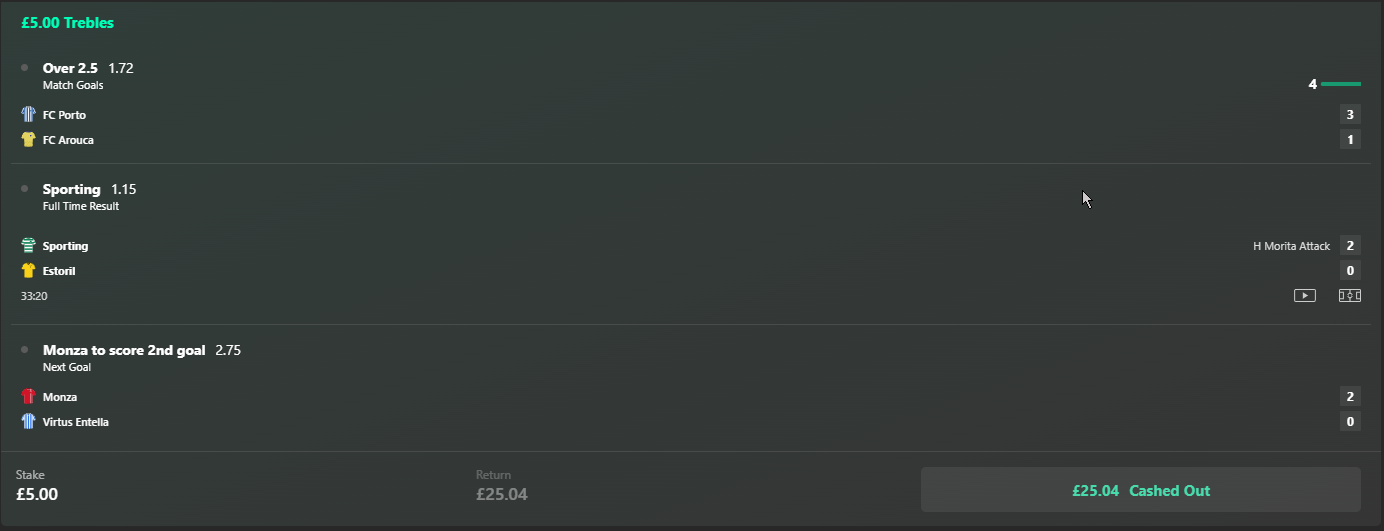Click the Sporting selection status dot

pyautogui.click(x=24, y=189)
